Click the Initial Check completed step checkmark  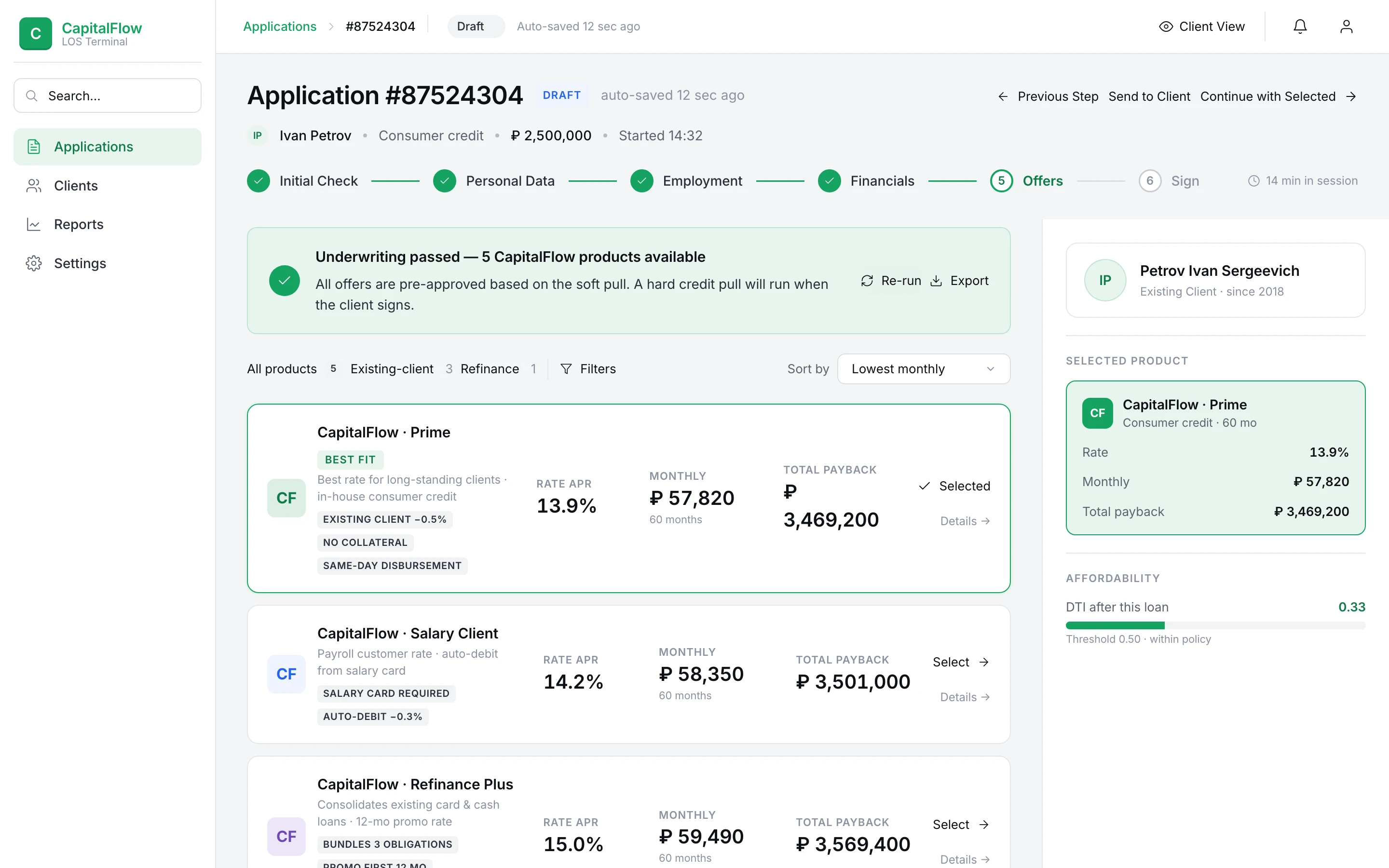coord(259,181)
